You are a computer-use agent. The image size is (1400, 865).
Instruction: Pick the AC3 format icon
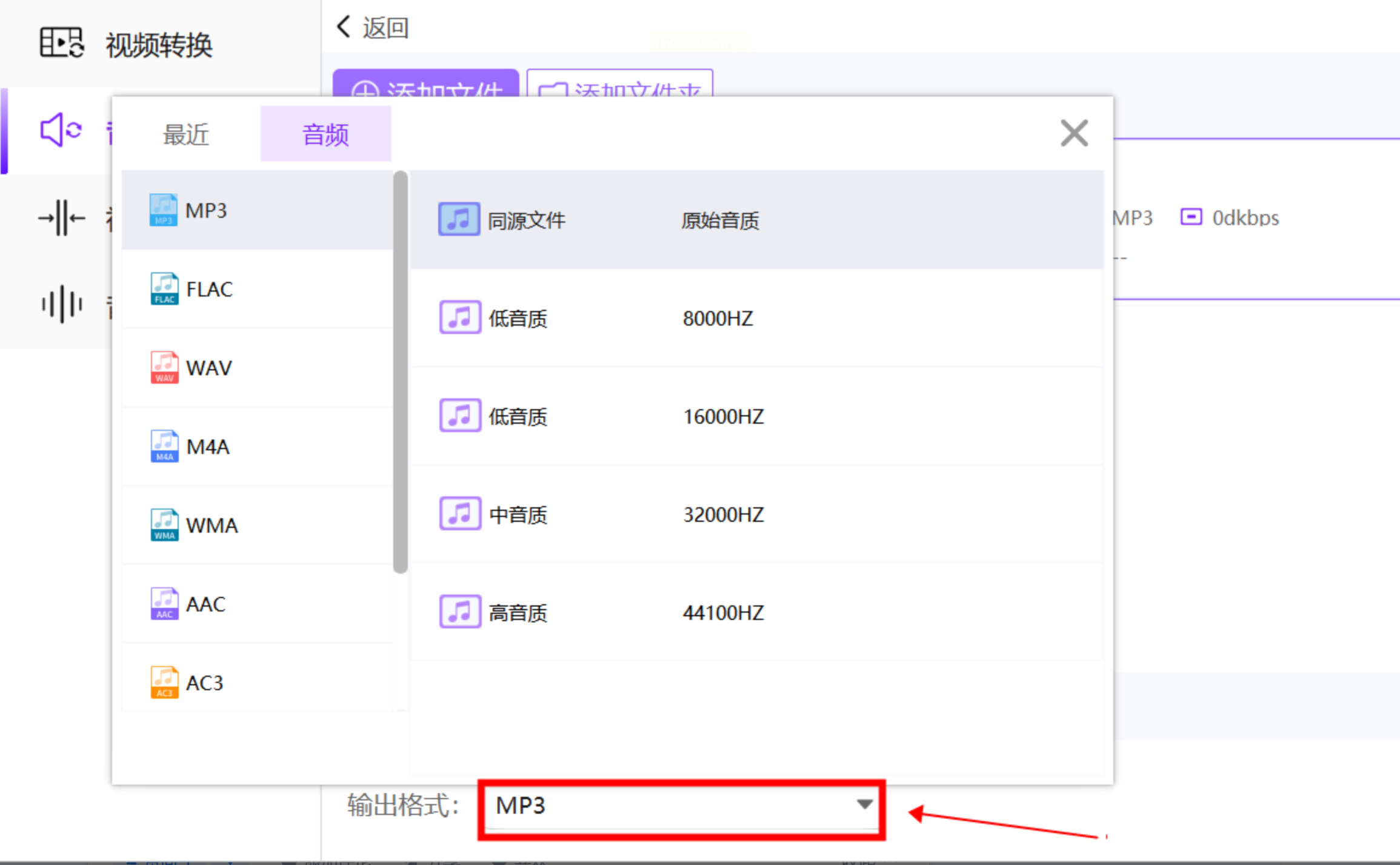164,683
